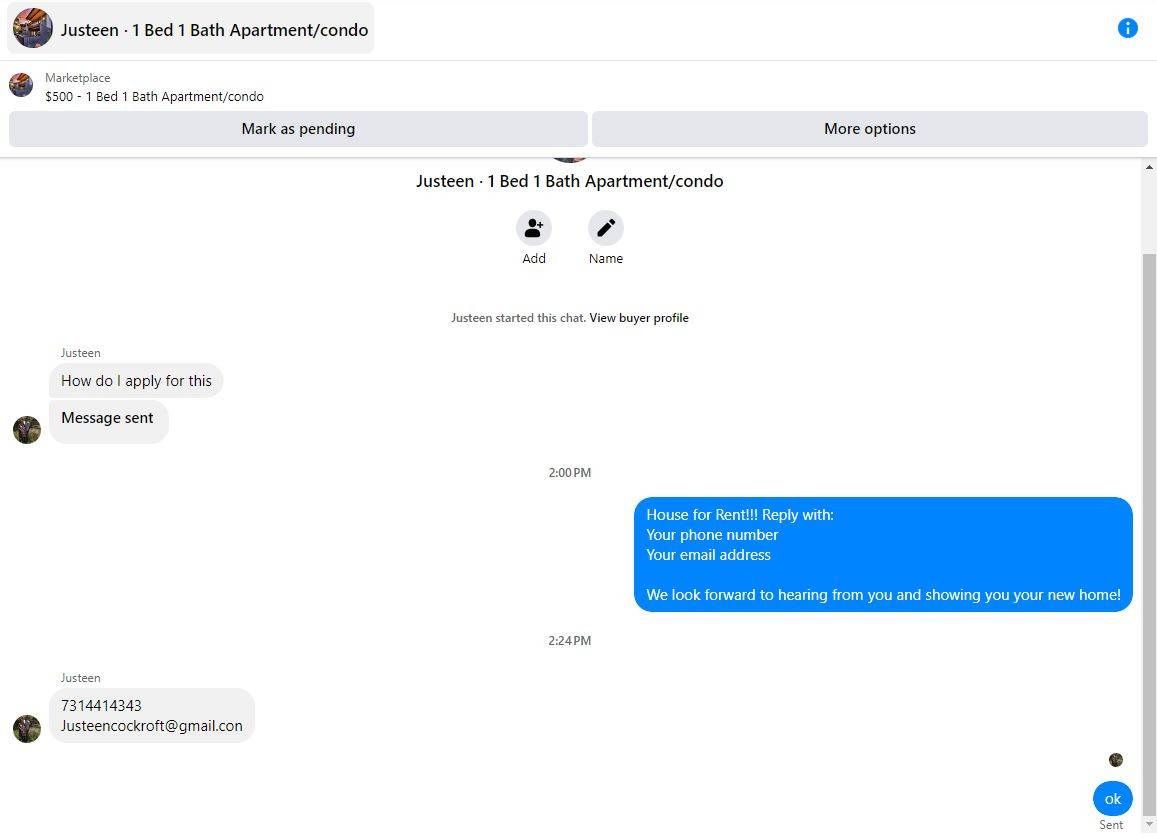
Task: Click the small Marketplace listing photo
Action: coord(21,85)
